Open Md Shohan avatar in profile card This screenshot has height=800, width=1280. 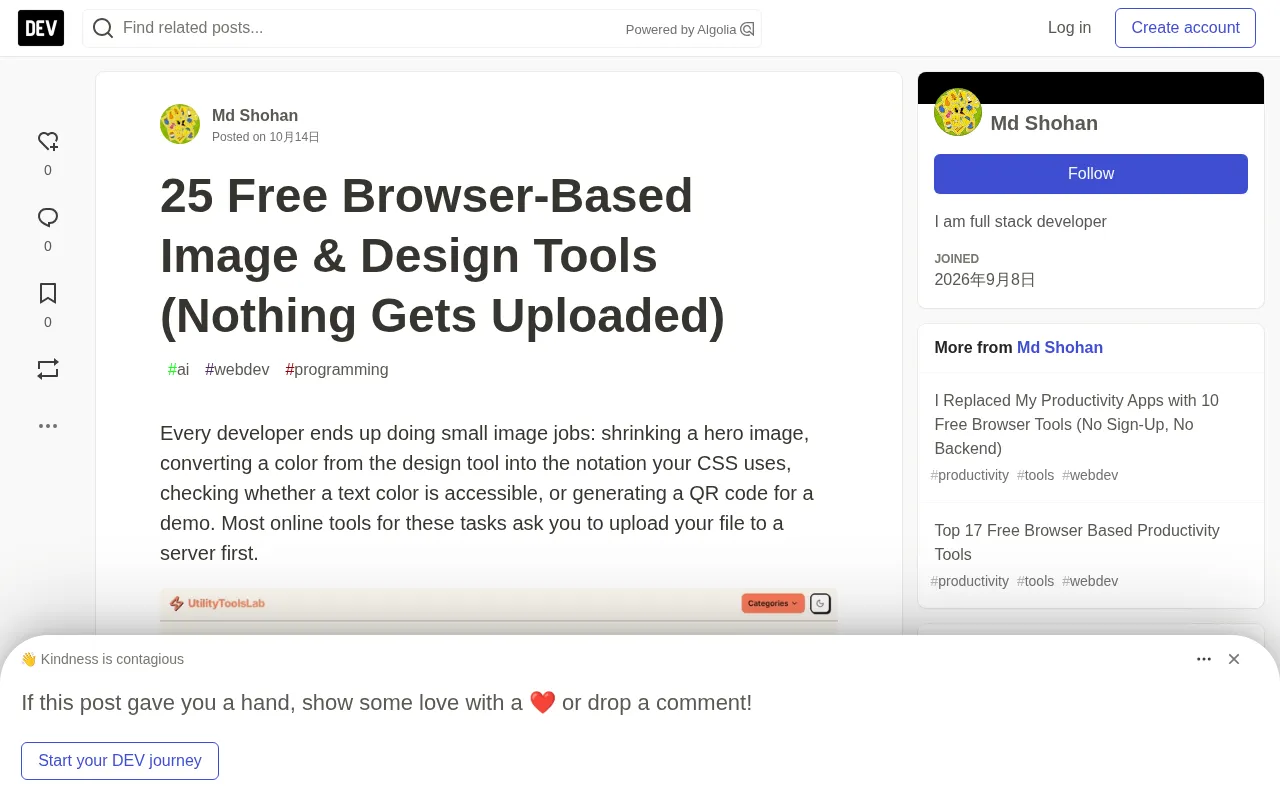(958, 112)
